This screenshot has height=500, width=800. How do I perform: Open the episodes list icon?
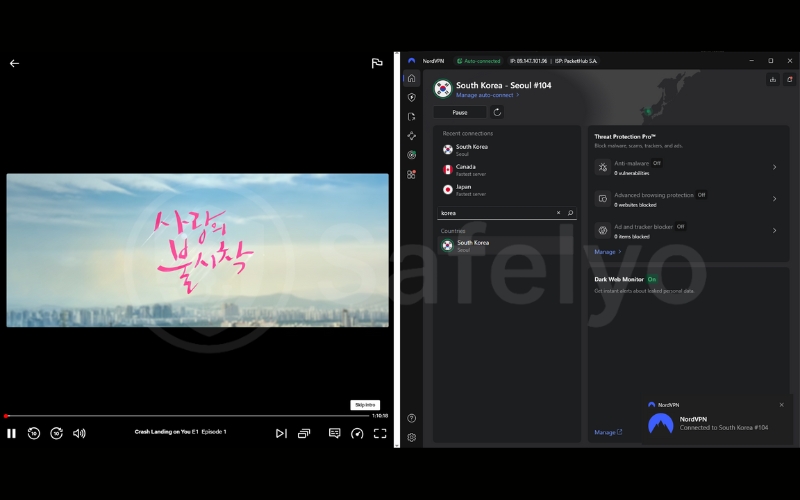point(304,433)
